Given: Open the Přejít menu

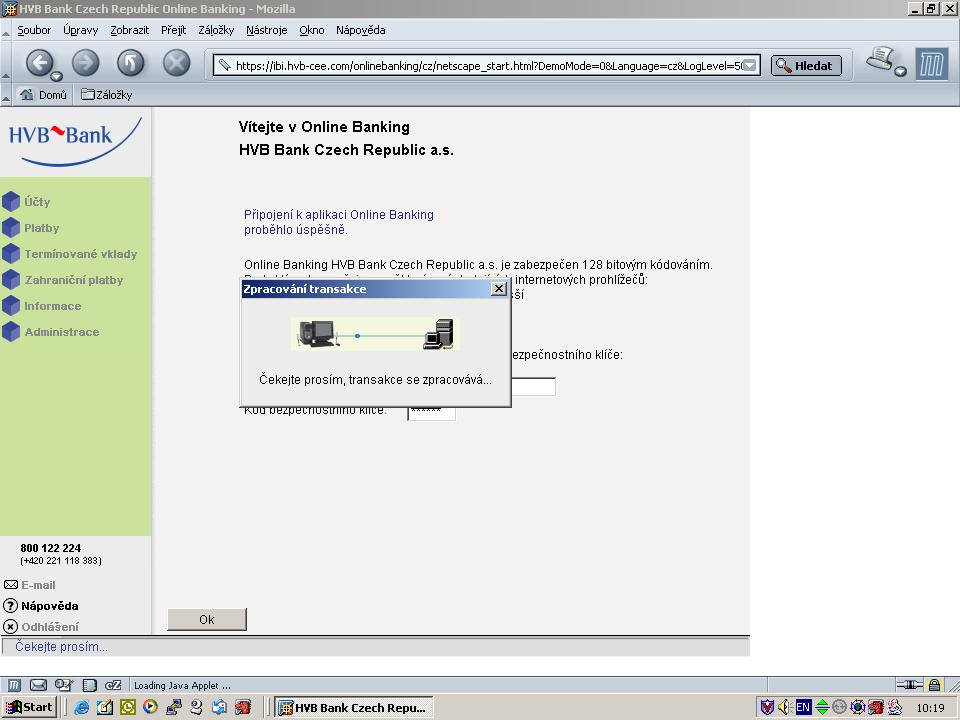Looking at the screenshot, I should point(173,30).
